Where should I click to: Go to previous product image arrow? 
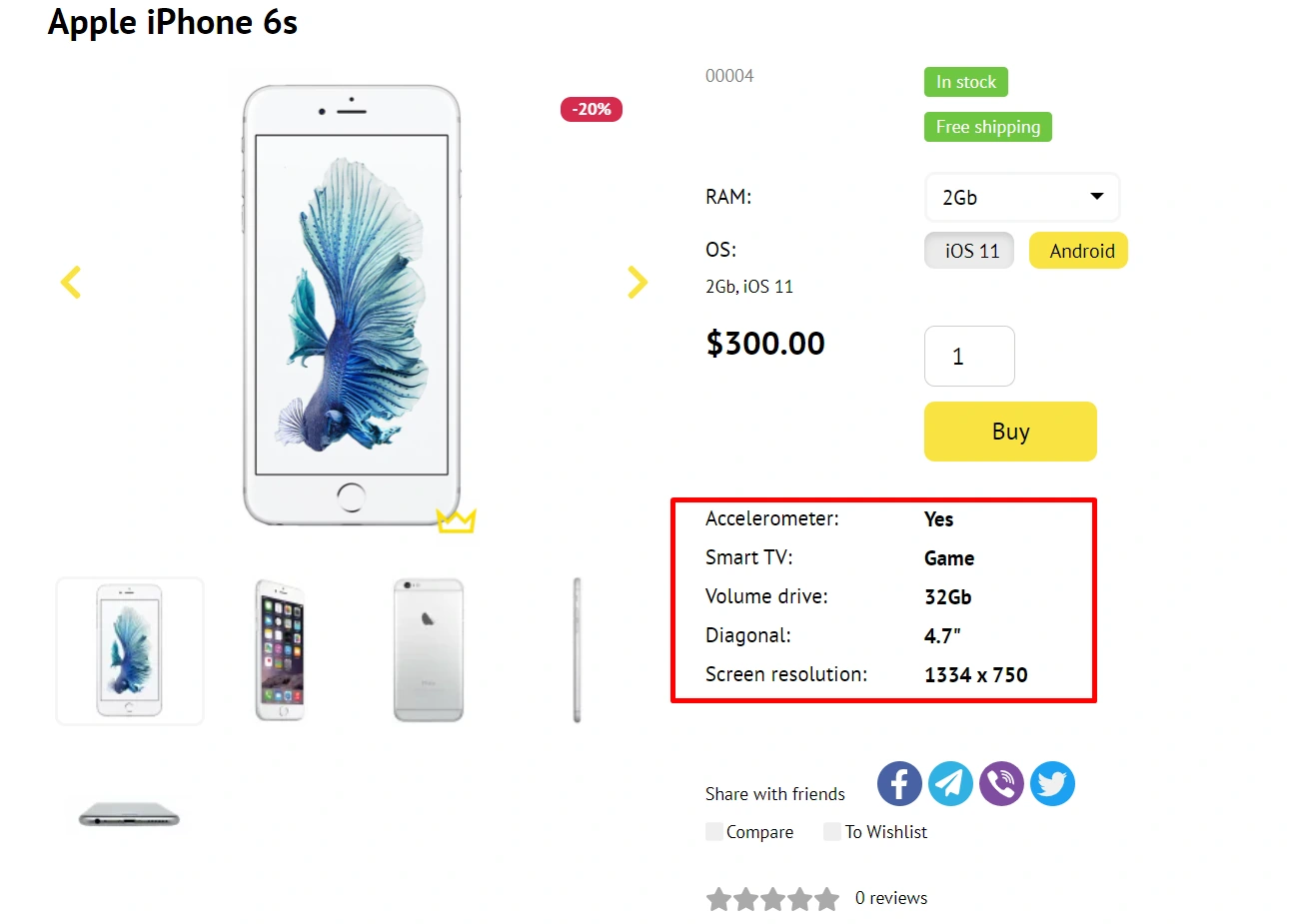click(70, 282)
